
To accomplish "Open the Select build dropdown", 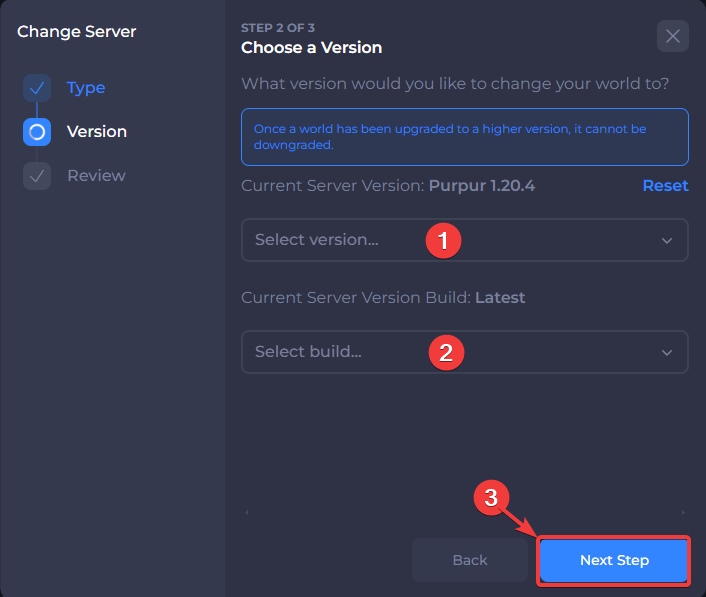I will pos(465,352).
